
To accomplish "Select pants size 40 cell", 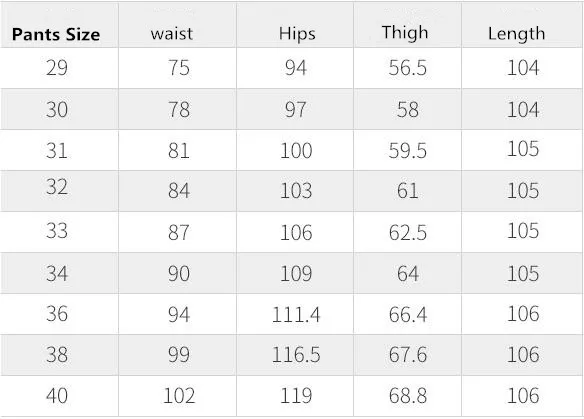I will [57, 395].
